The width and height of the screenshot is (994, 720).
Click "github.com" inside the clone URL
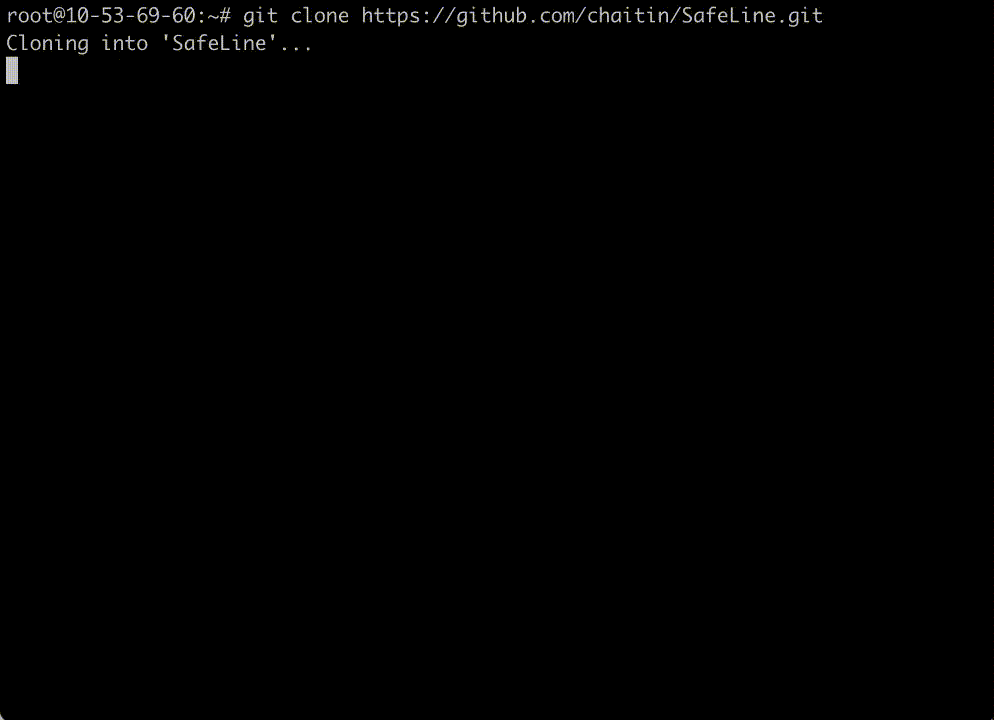pyautogui.click(x=515, y=16)
